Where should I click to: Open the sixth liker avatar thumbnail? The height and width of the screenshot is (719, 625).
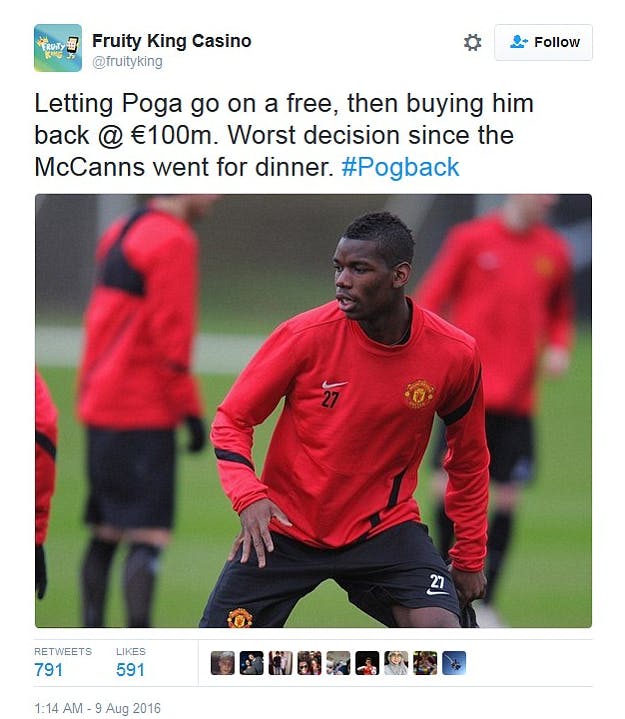(x=367, y=663)
